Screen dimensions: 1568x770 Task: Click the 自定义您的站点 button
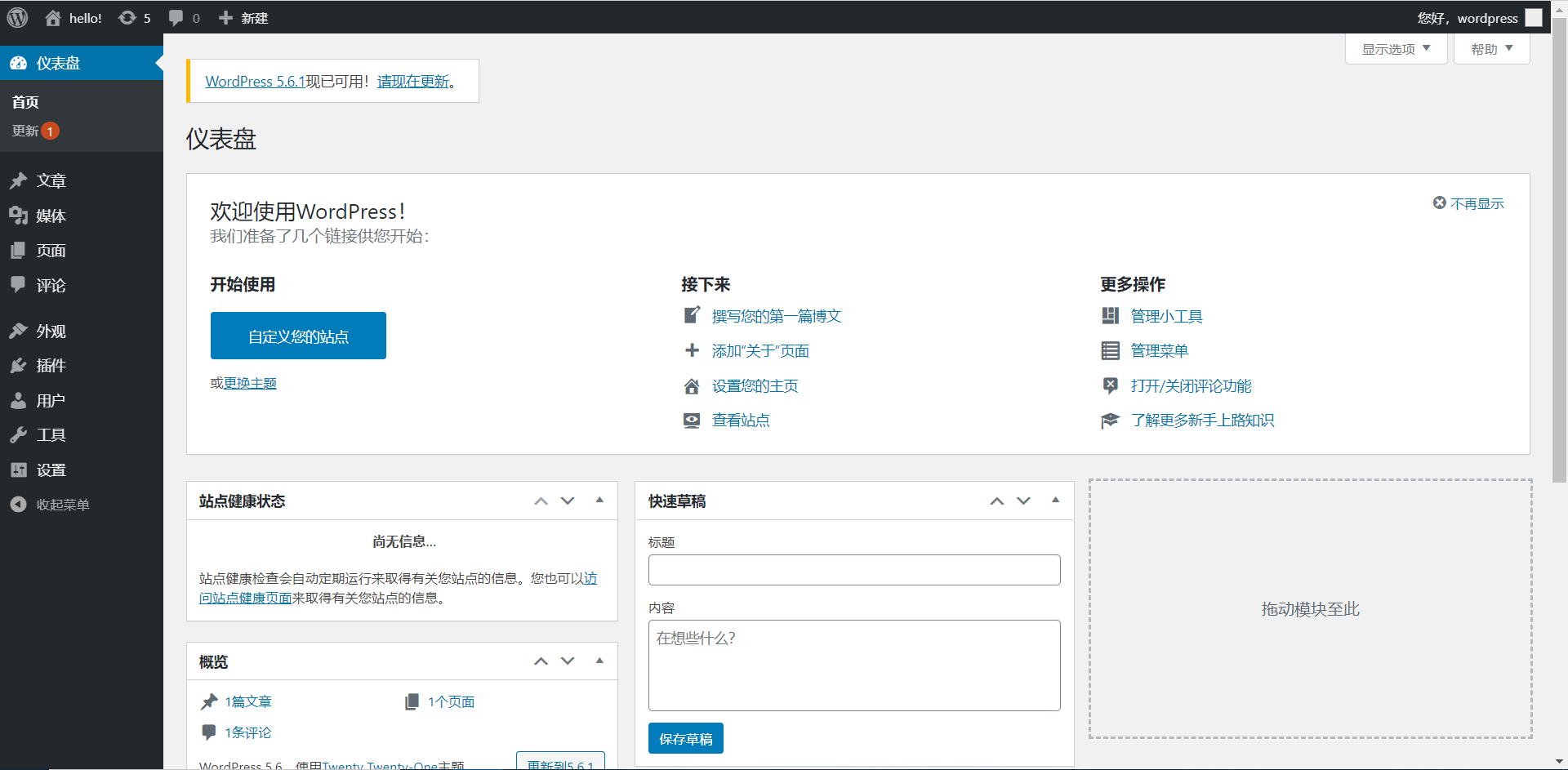tap(298, 336)
